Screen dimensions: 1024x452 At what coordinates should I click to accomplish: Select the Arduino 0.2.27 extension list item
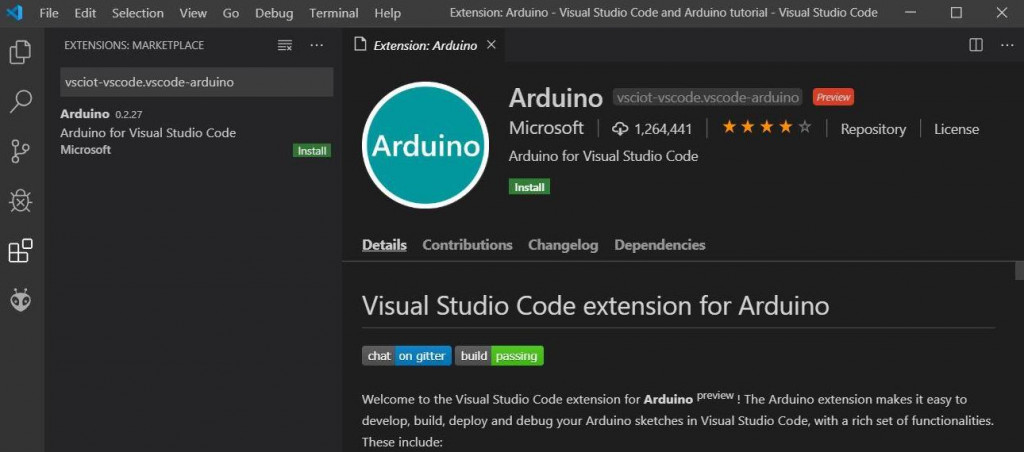[x=195, y=132]
